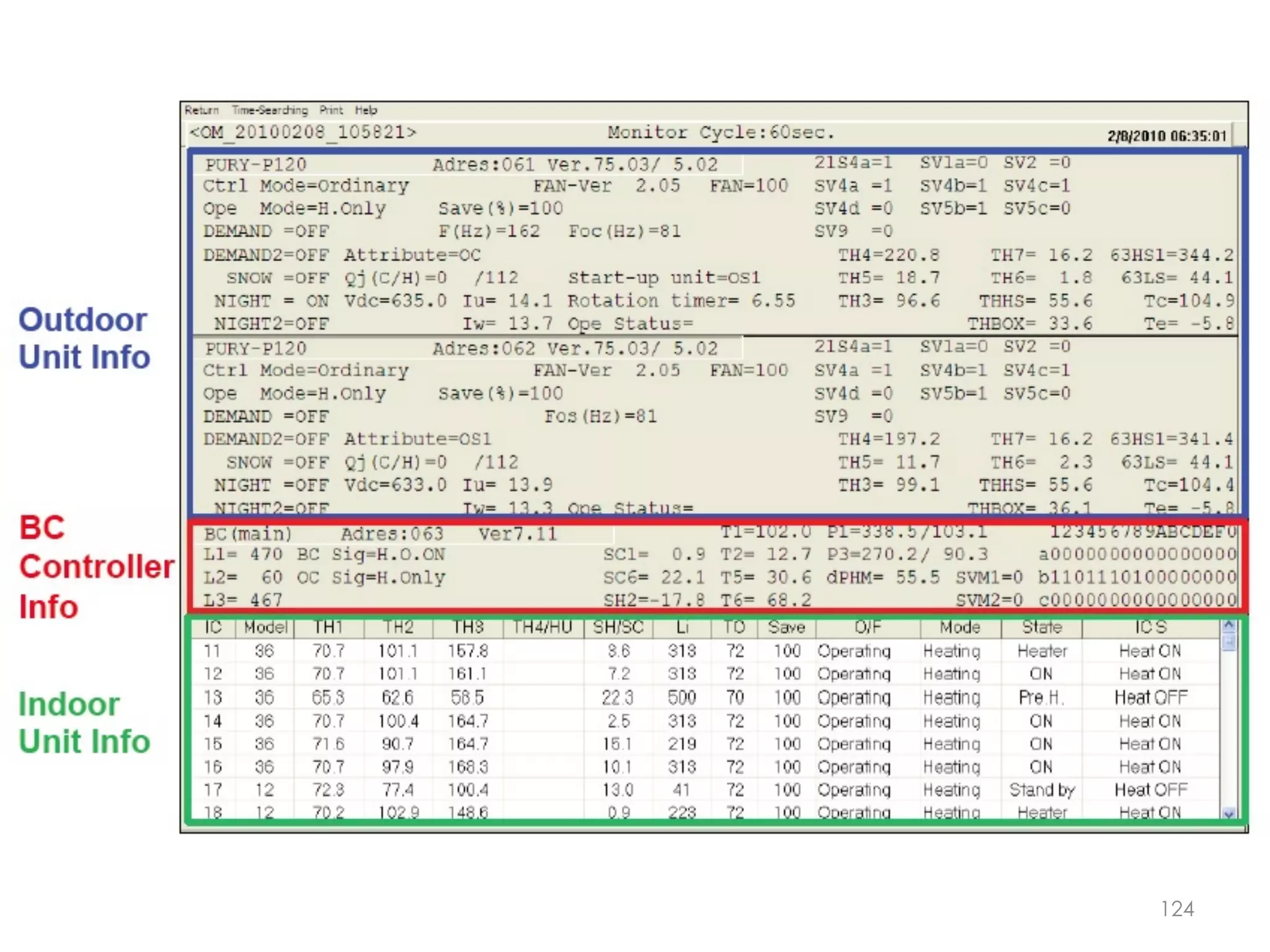Click the scroll up arrow in indoor table
The image size is (1270, 952).
point(1228,626)
